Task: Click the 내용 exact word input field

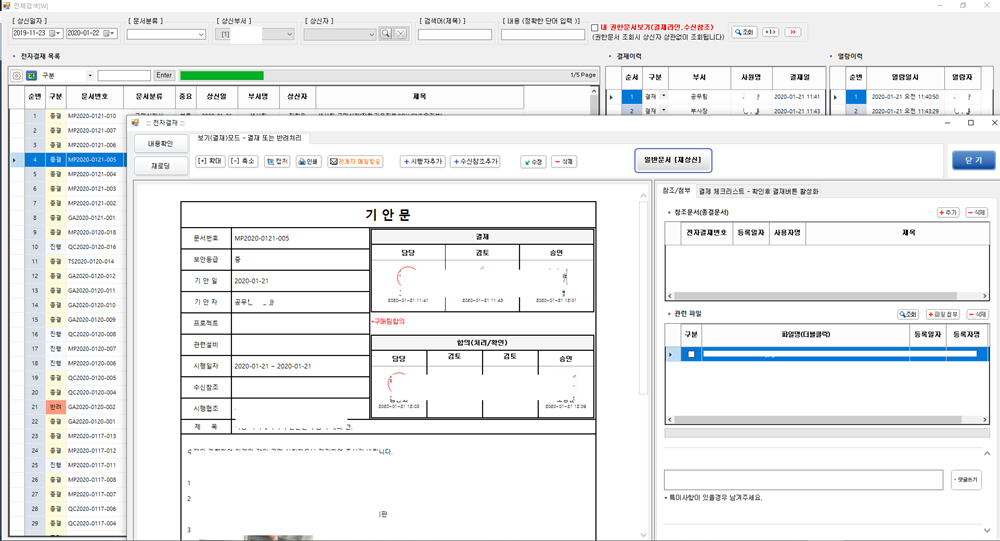Action: [x=543, y=34]
